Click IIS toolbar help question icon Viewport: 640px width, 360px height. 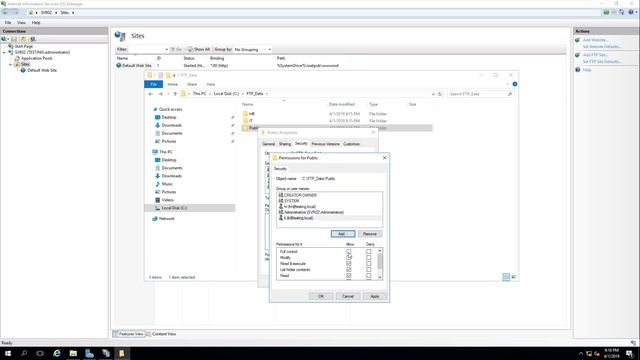click(x=631, y=12)
